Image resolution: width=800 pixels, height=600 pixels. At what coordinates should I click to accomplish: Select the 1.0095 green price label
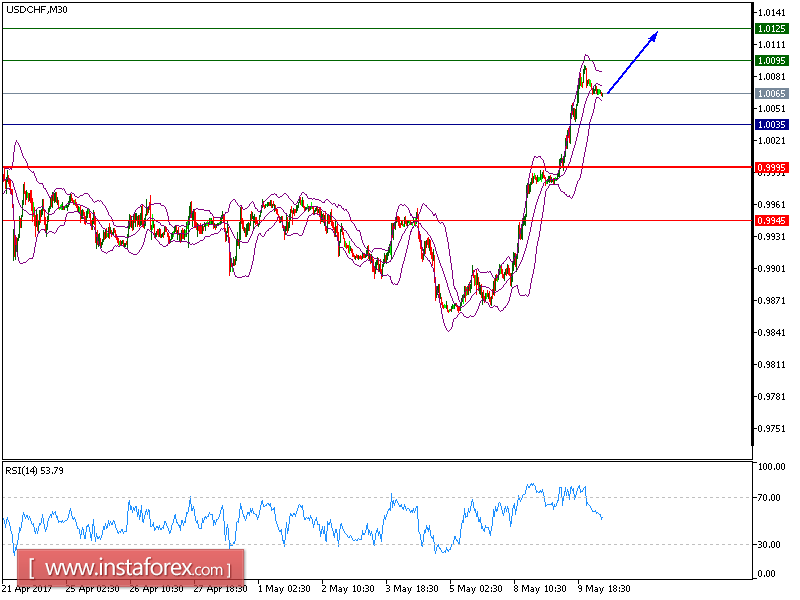point(771,61)
